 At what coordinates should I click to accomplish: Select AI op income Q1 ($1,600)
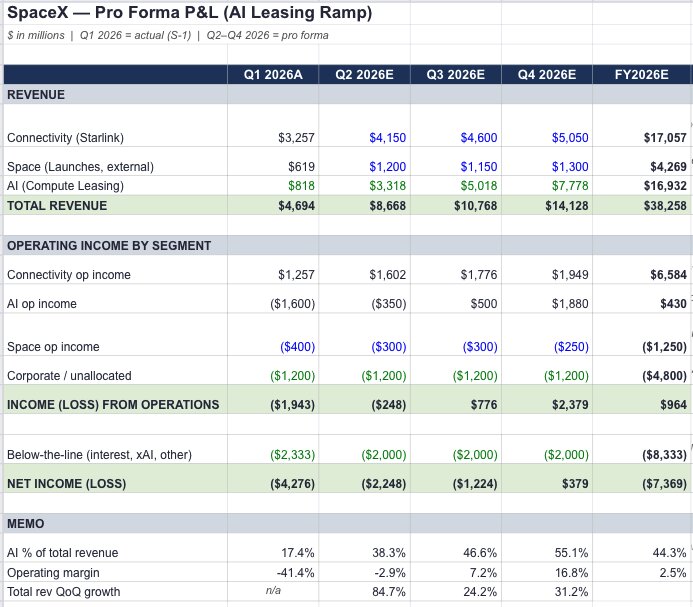pos(293,304)
